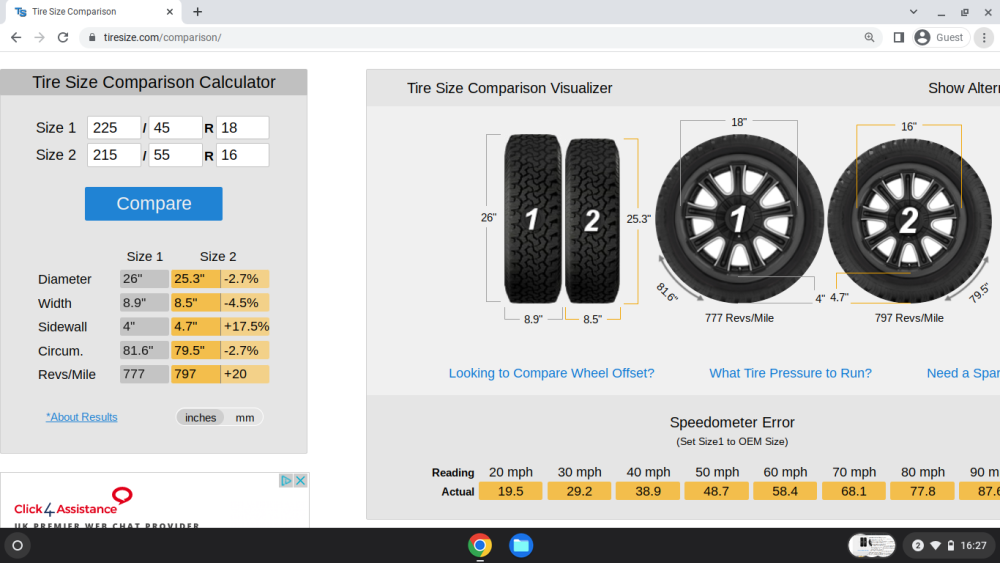Click the Size 2 width value 8.5" in table

click(195, 303)
